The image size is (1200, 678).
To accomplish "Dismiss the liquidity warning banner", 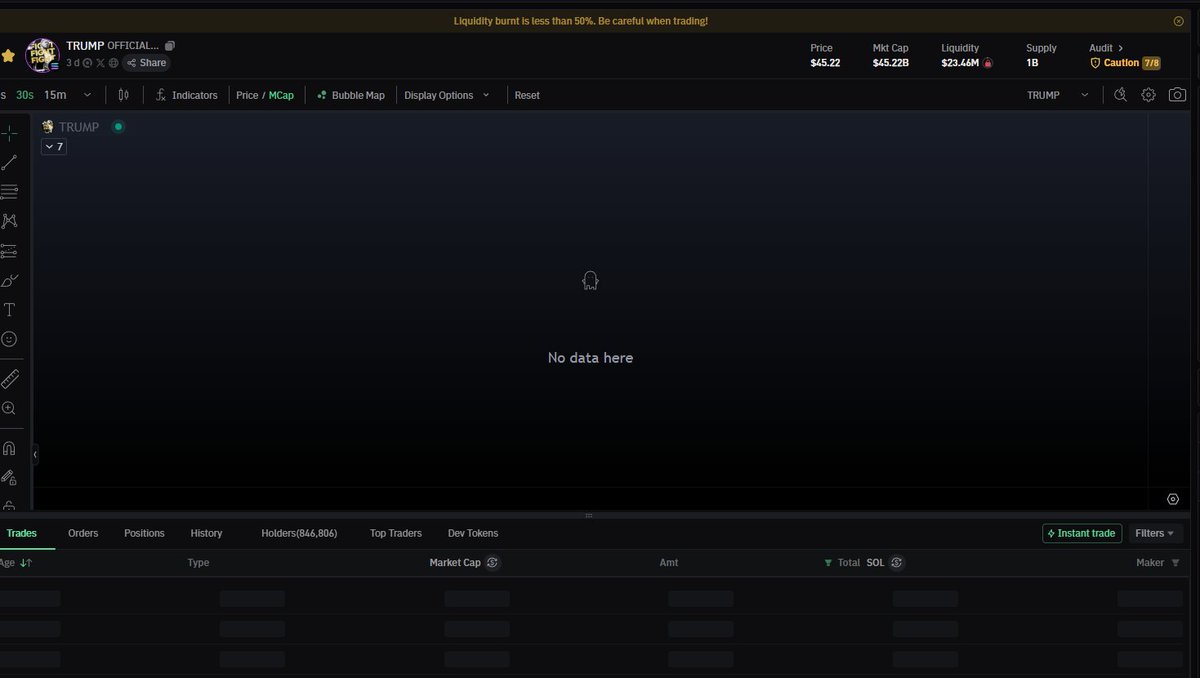I will [x=1178, y=21].
